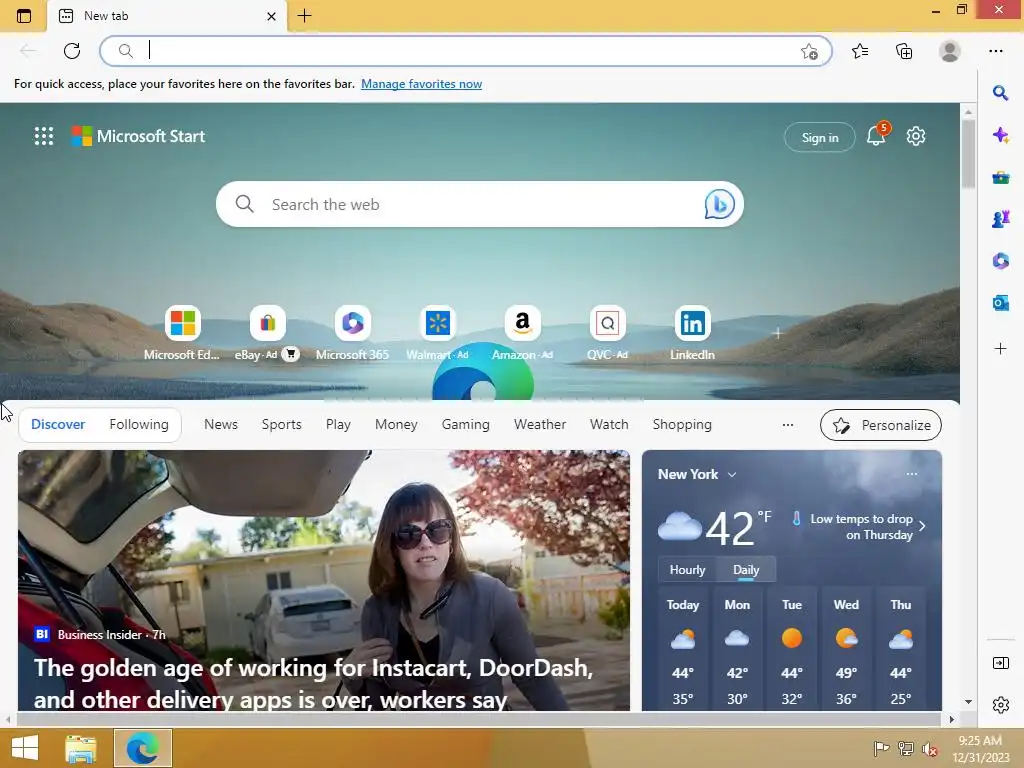Open File Explorer from the taskbar
Viewport: 1024px width, 768px height.
pos(81,748)
